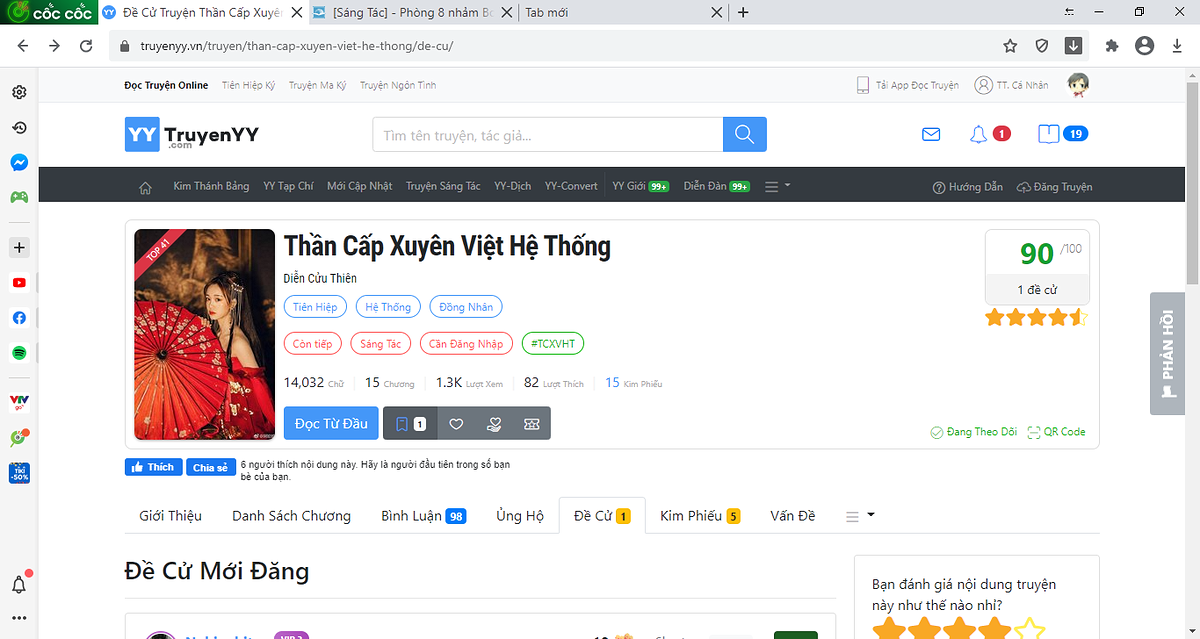
Task: Toggle the Đang Theo Dõi follow status
Action: coord(973,432)
